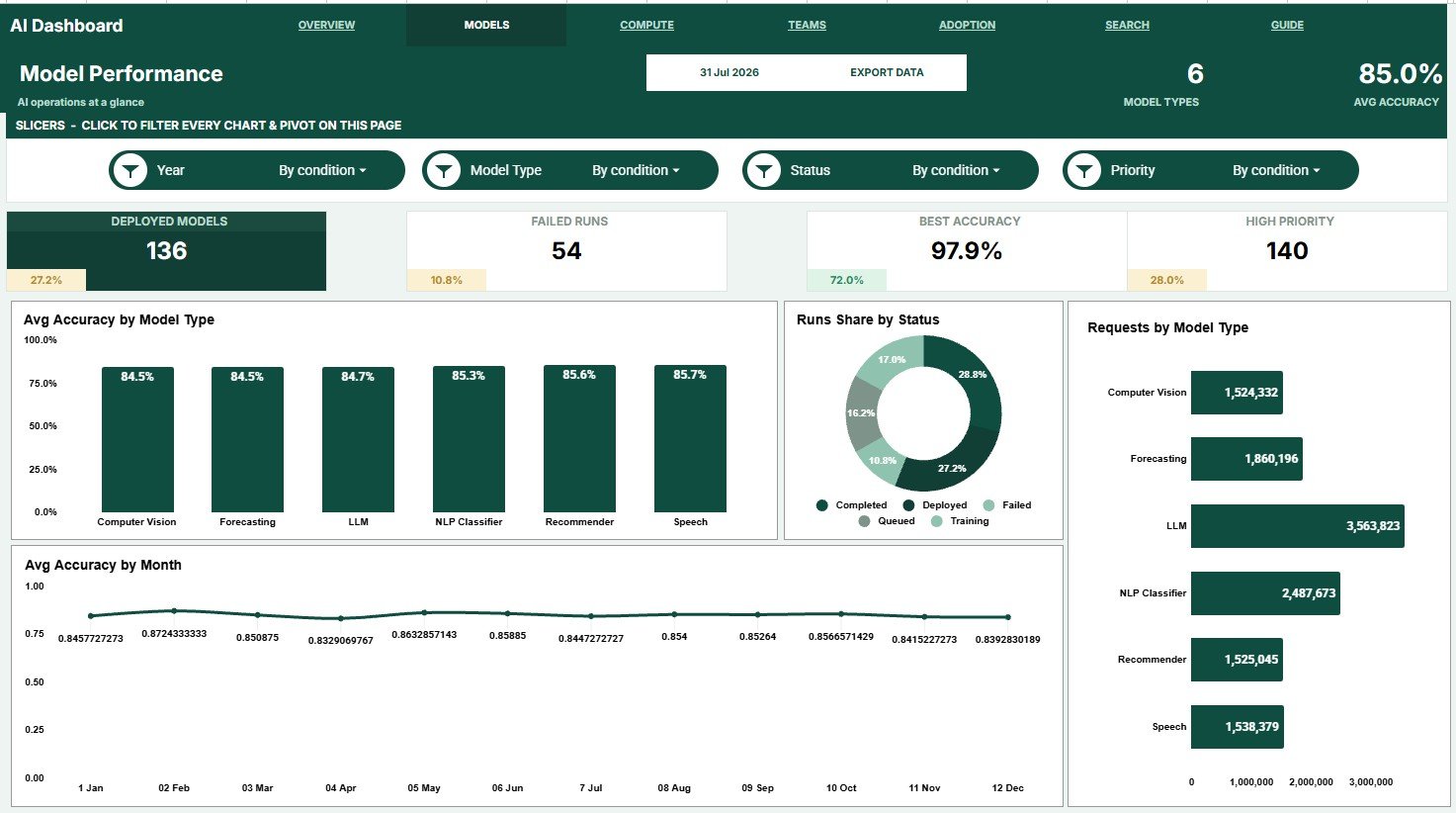Click the Status slicer filter icon
This screenshot has width=1456, height=813.
764,170
